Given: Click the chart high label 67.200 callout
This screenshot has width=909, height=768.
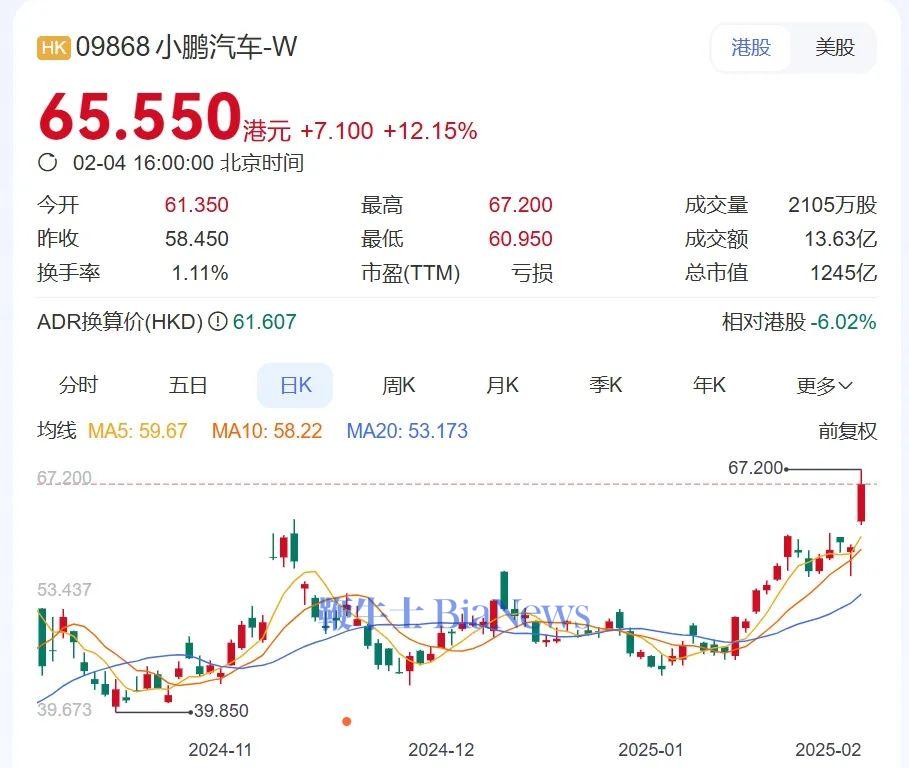Looking at the screenshot, I should pyautogui.click(x=755, y=468).
